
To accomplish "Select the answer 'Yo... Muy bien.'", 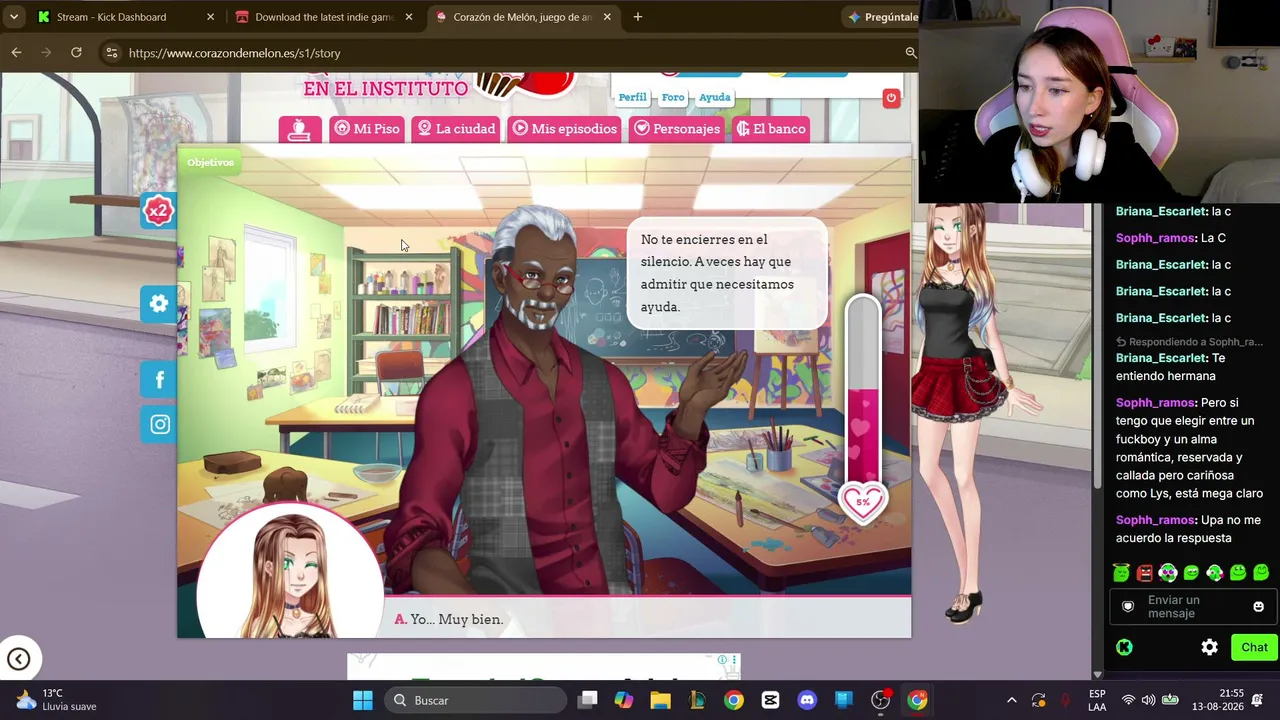I will pyautogui.click(x=448, y=620).
